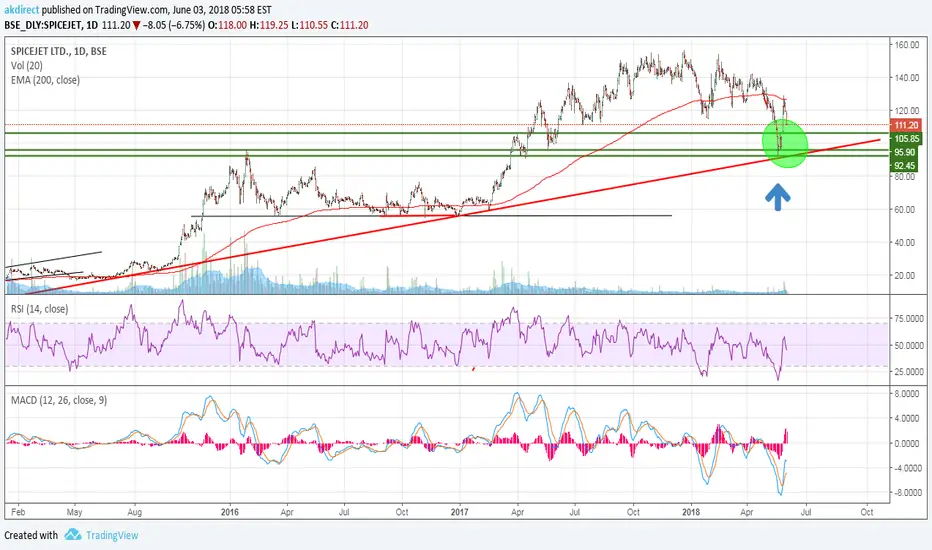Click the 2018 time axis label
932x550 pixels.
tap(691, 511)
